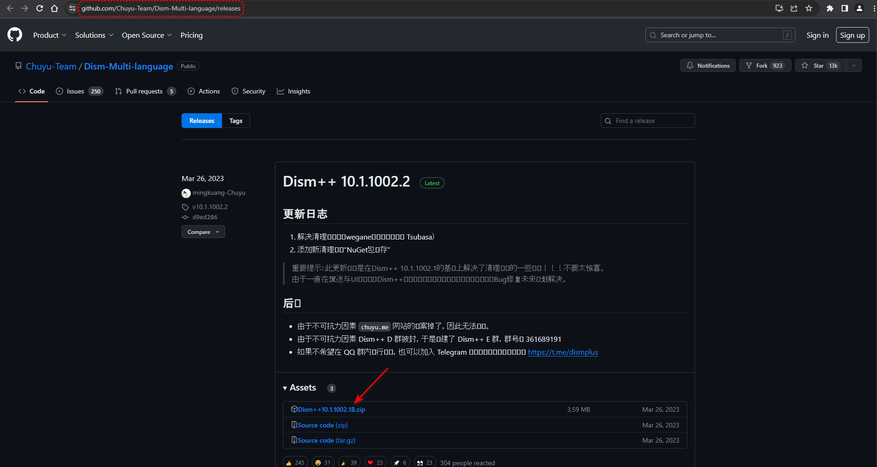The width and height of the screenshot is (877, 467).
Task: Click the repository icon before Chuyu-Team
Action: 18,66
